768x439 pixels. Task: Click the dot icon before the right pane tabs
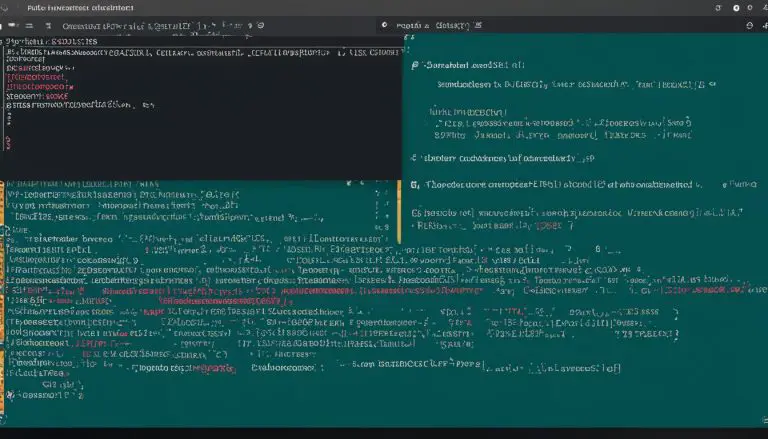pyautogui.click(x=385, y=23)
